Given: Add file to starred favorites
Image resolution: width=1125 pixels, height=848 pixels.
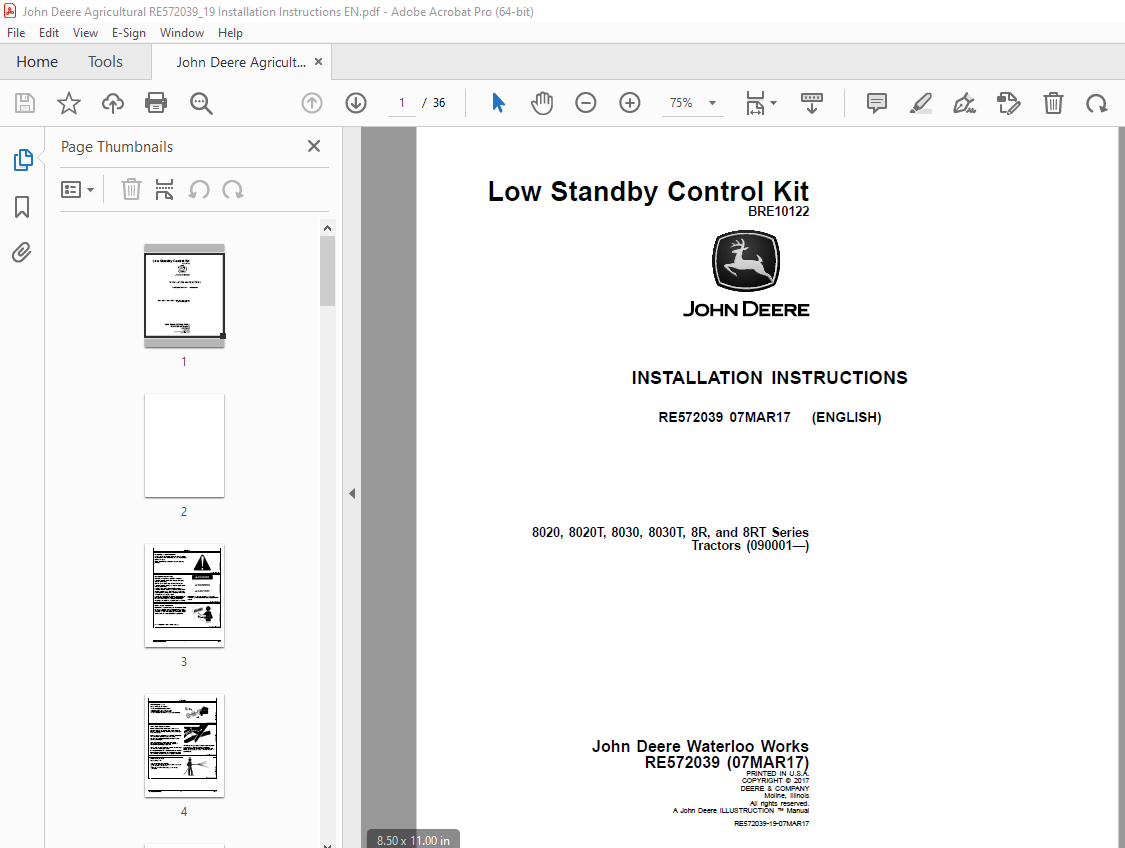Looking at the screenshot, I should coord(69,103).
